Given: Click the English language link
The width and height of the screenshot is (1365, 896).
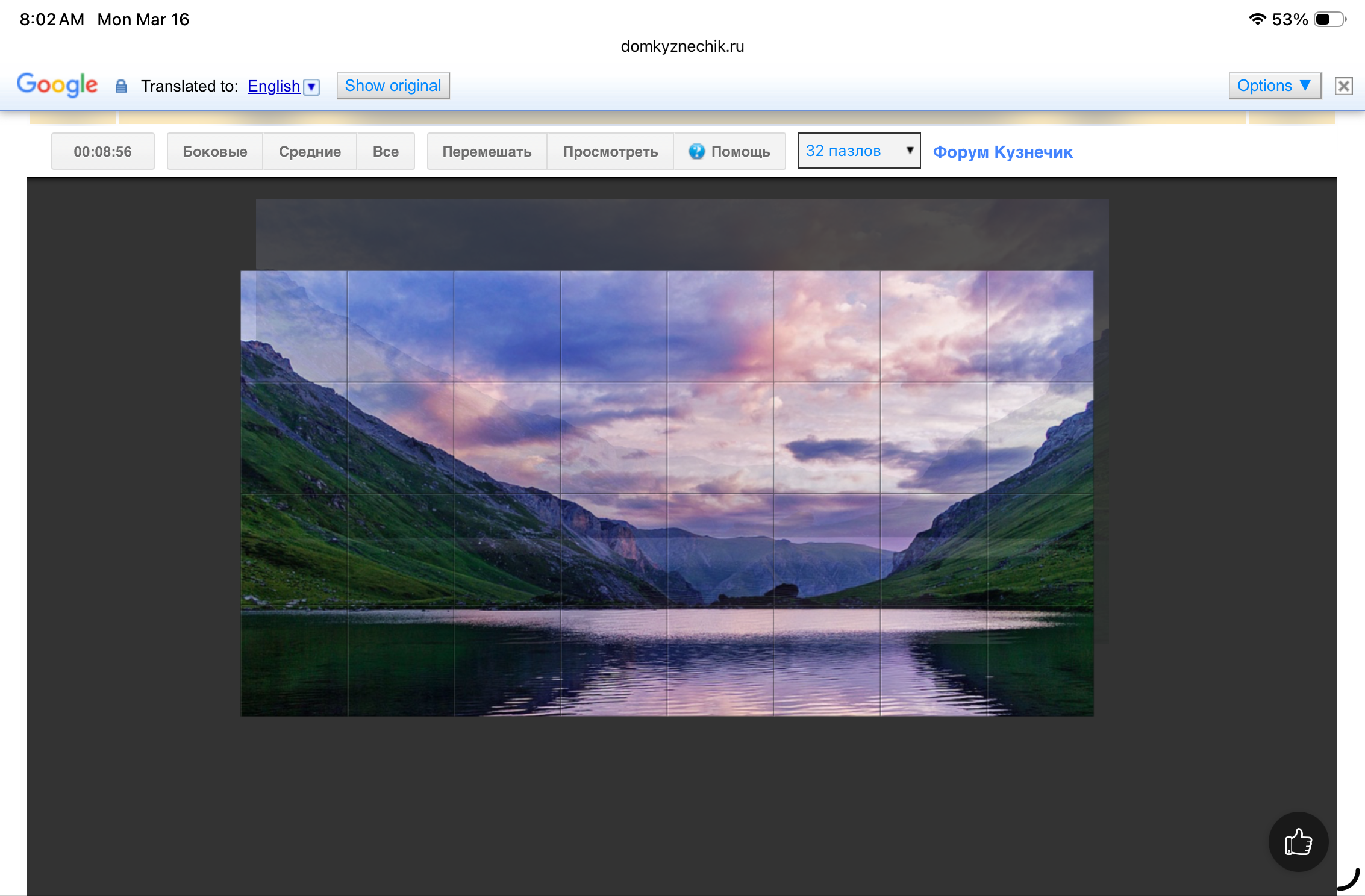Looking at the screenshot, I should point(273,86).
